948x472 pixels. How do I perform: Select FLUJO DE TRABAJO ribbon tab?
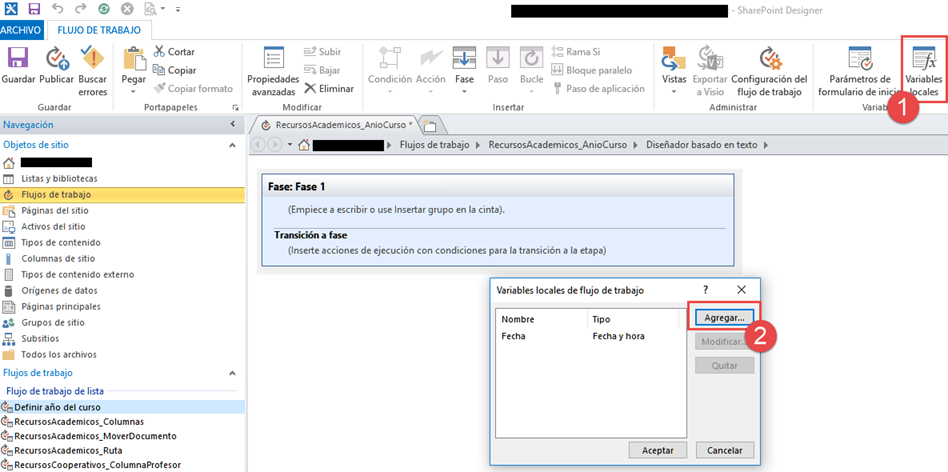99,30
